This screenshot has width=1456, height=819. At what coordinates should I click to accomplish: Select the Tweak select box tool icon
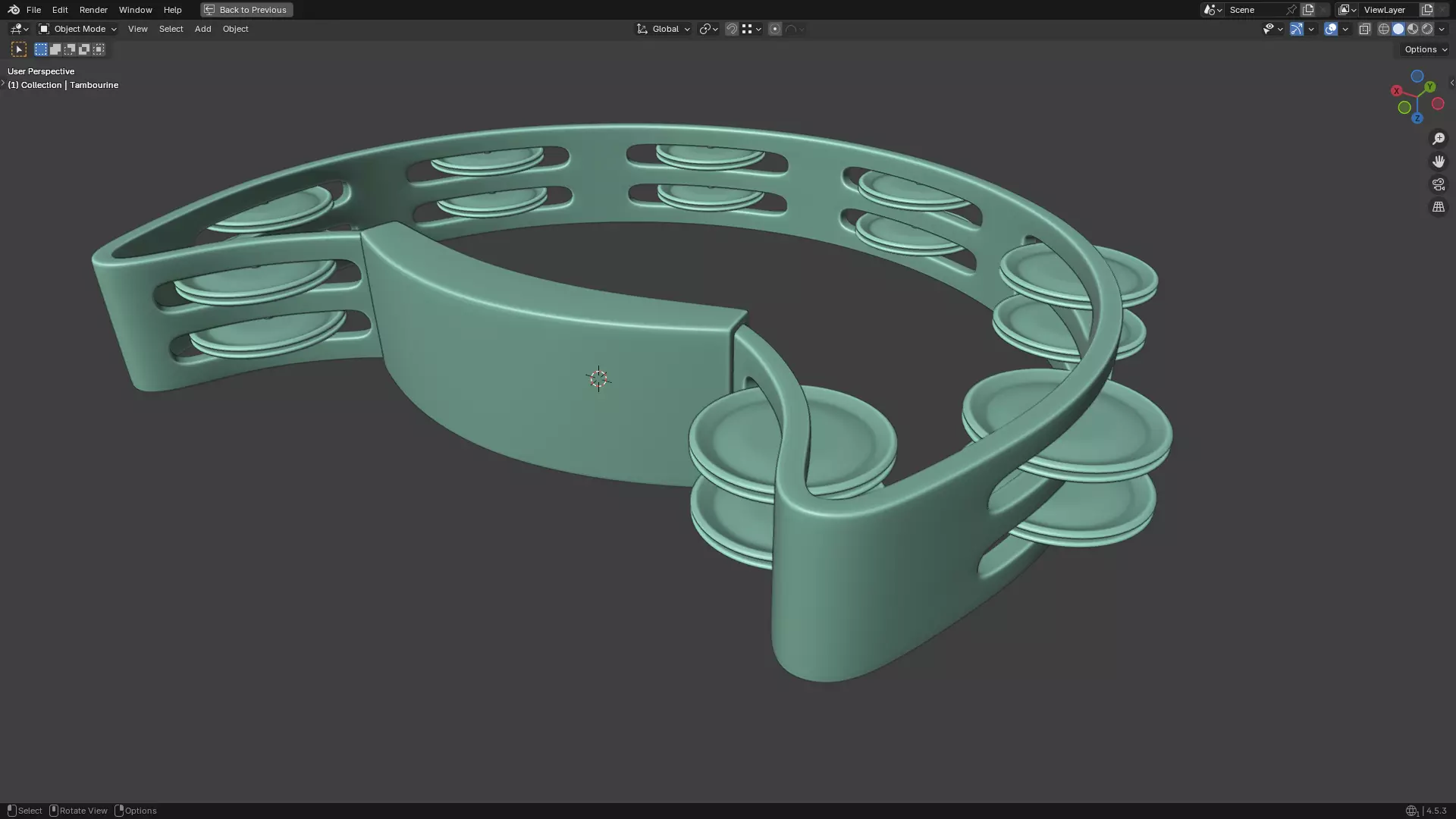click(x=19, y=49)
